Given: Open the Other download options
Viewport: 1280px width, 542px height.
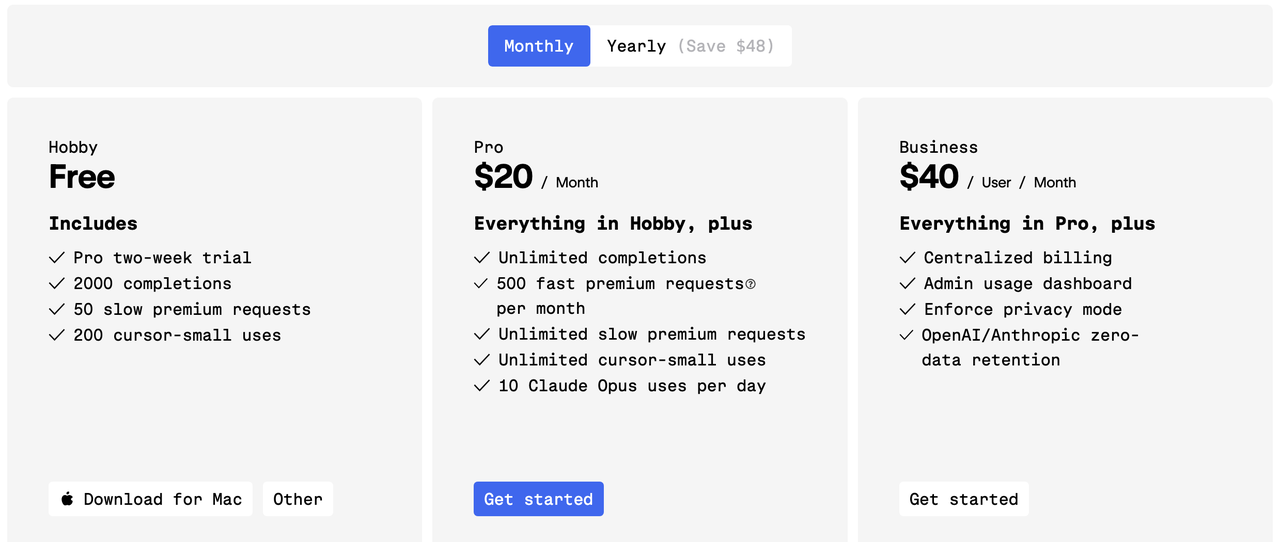Looking at the screenshot, I should 298,499.
